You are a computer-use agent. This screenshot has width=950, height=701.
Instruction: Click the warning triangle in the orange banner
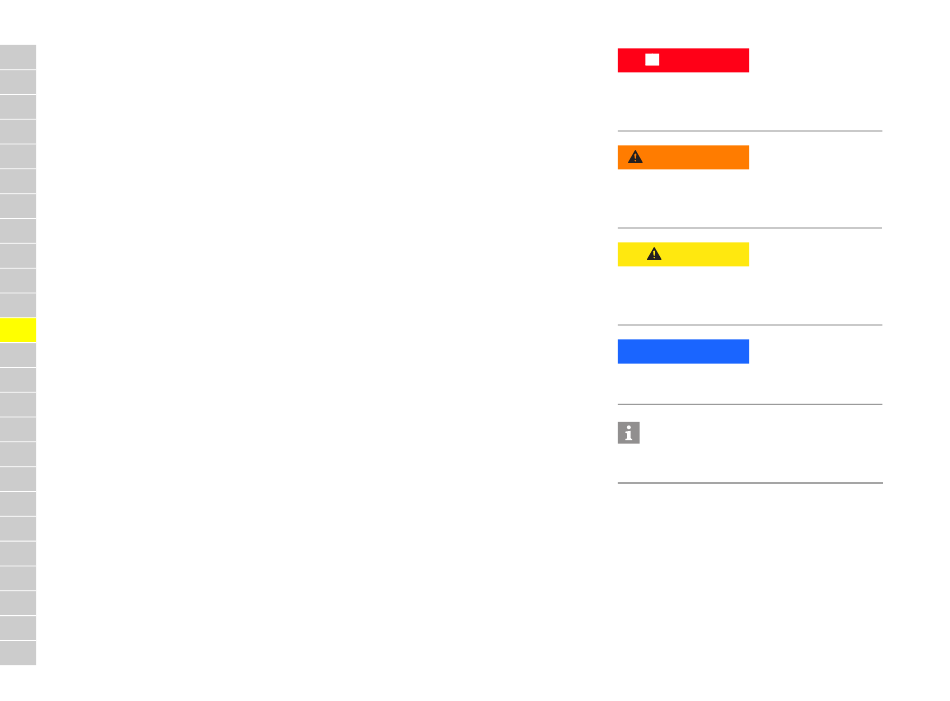[635, 157]
